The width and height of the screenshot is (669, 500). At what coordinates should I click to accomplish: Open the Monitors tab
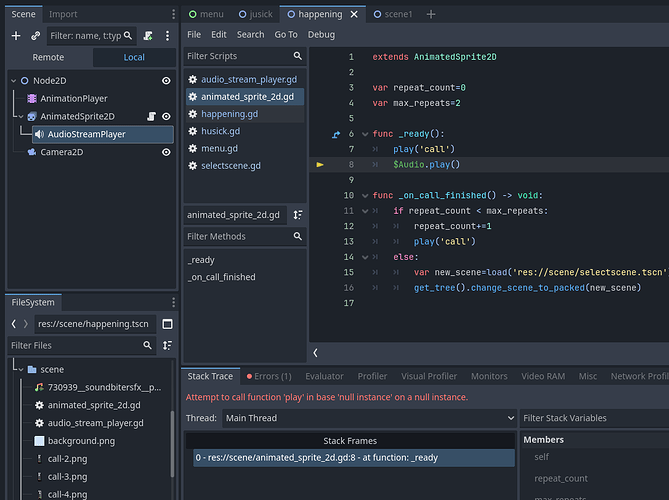pos(489,376)
